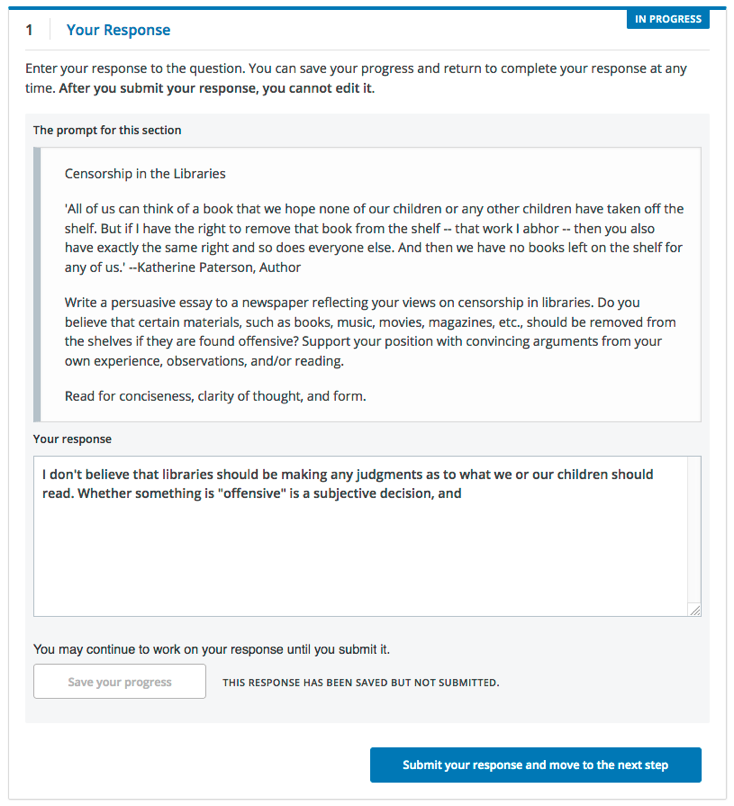The height and width of the screenshot is (806, 734).
Task: Click the "You may continue to work" note
Action: (x=211, y=649)
